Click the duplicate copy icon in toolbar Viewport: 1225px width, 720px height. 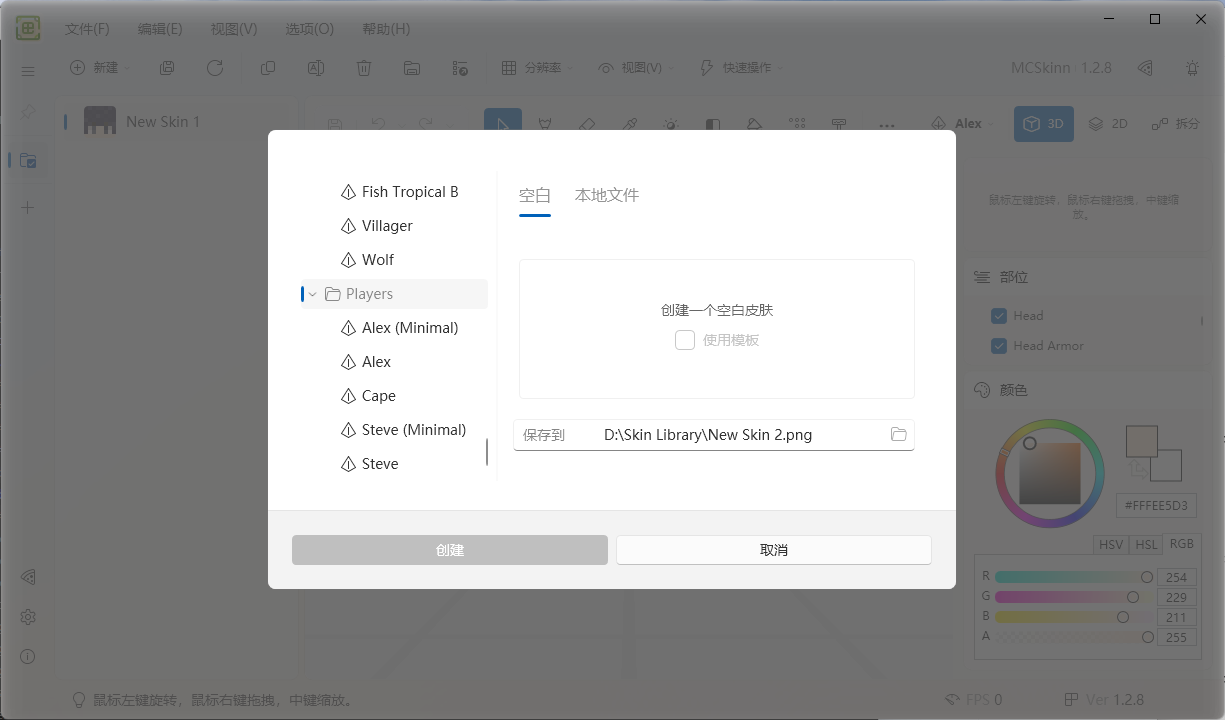(268, 68)
